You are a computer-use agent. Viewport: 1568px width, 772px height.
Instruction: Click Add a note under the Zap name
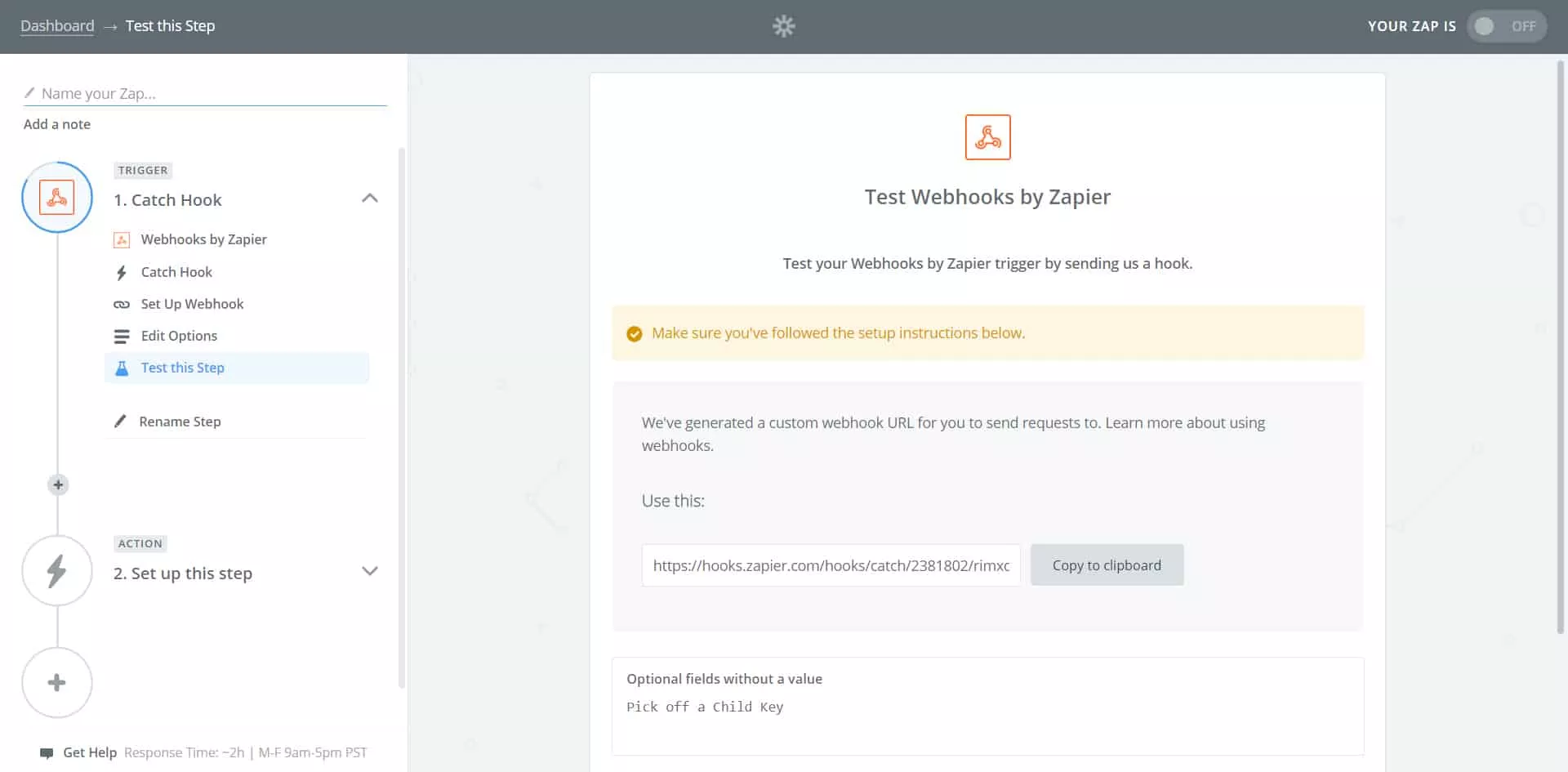tap(57, 124)
